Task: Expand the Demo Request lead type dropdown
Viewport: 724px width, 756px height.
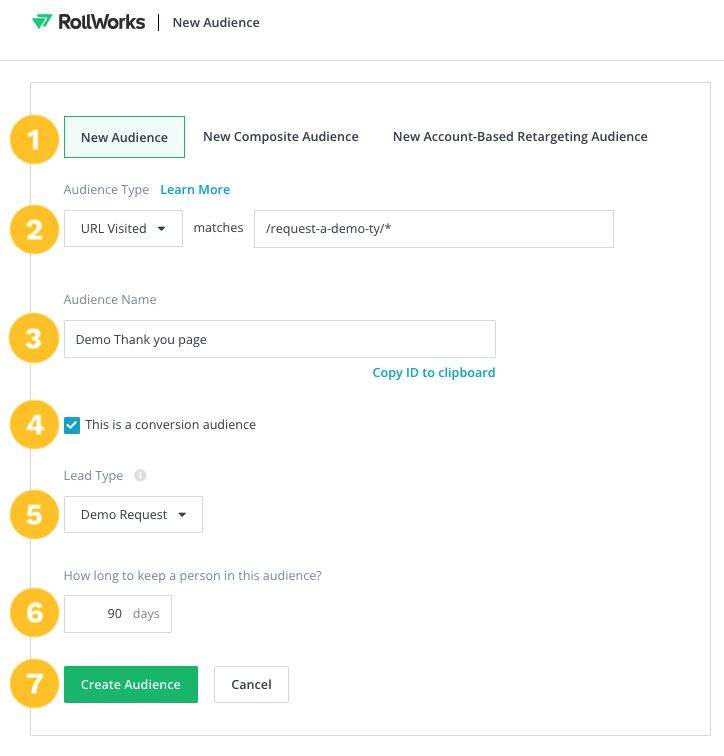Action: pyautogui.click(x=134, y=514)
